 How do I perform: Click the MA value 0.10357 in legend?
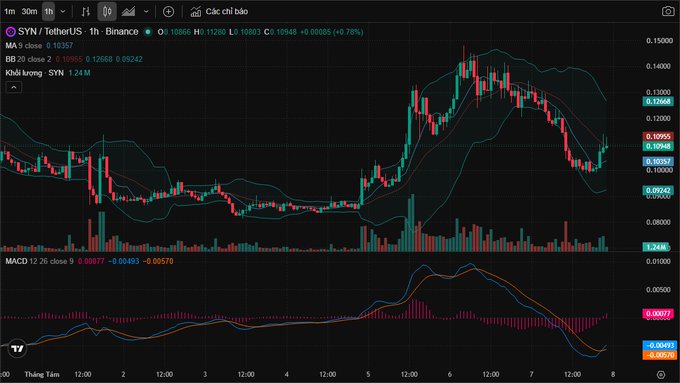[60, 46]
